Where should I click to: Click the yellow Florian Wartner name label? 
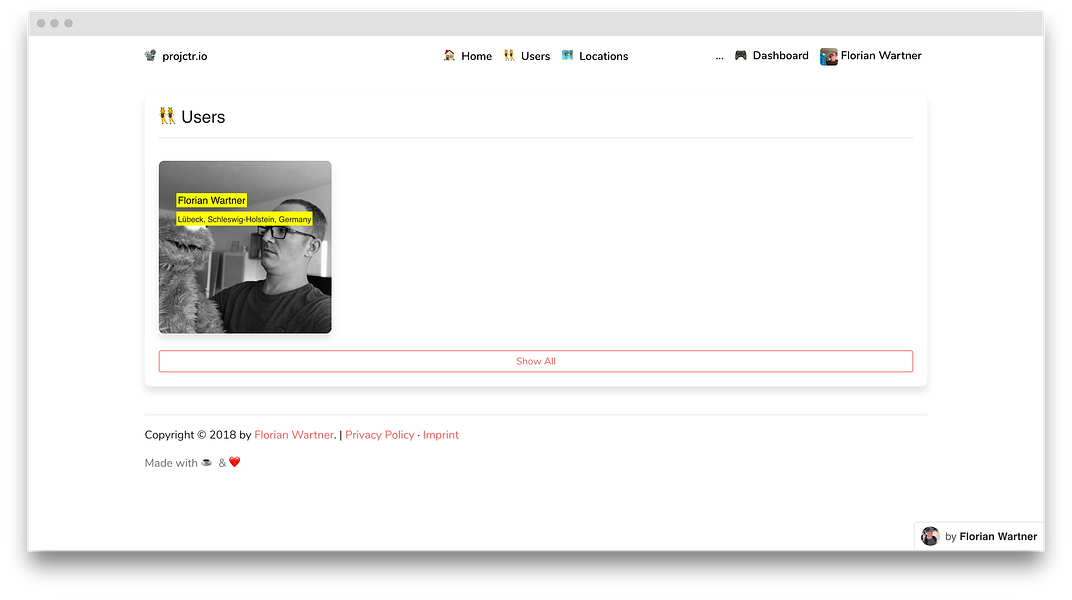[x=211, y=200]
